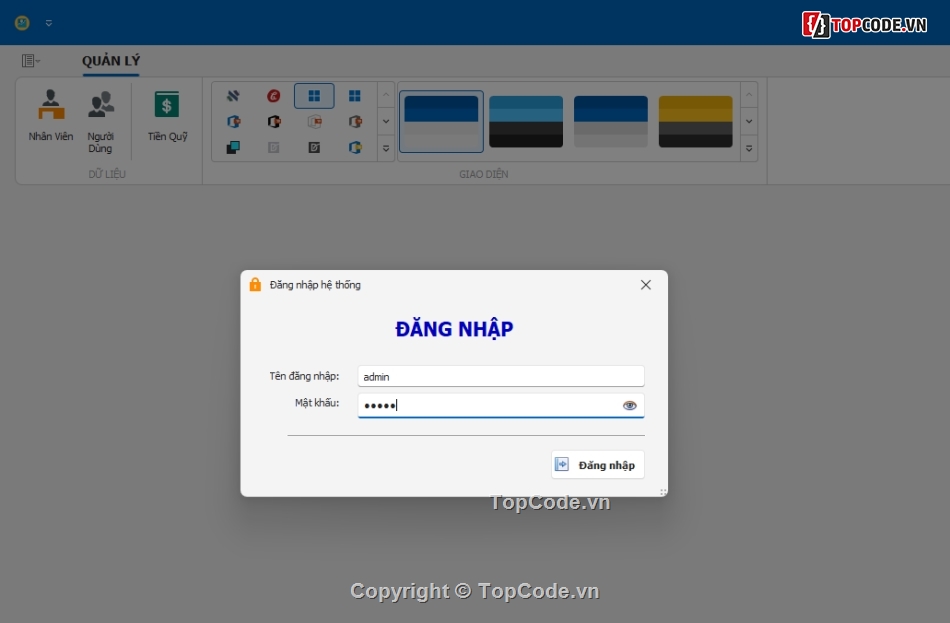Click the Tên đăng nhập username field
The height and width of the screenshot is (623, 950).
click(500, 376)
